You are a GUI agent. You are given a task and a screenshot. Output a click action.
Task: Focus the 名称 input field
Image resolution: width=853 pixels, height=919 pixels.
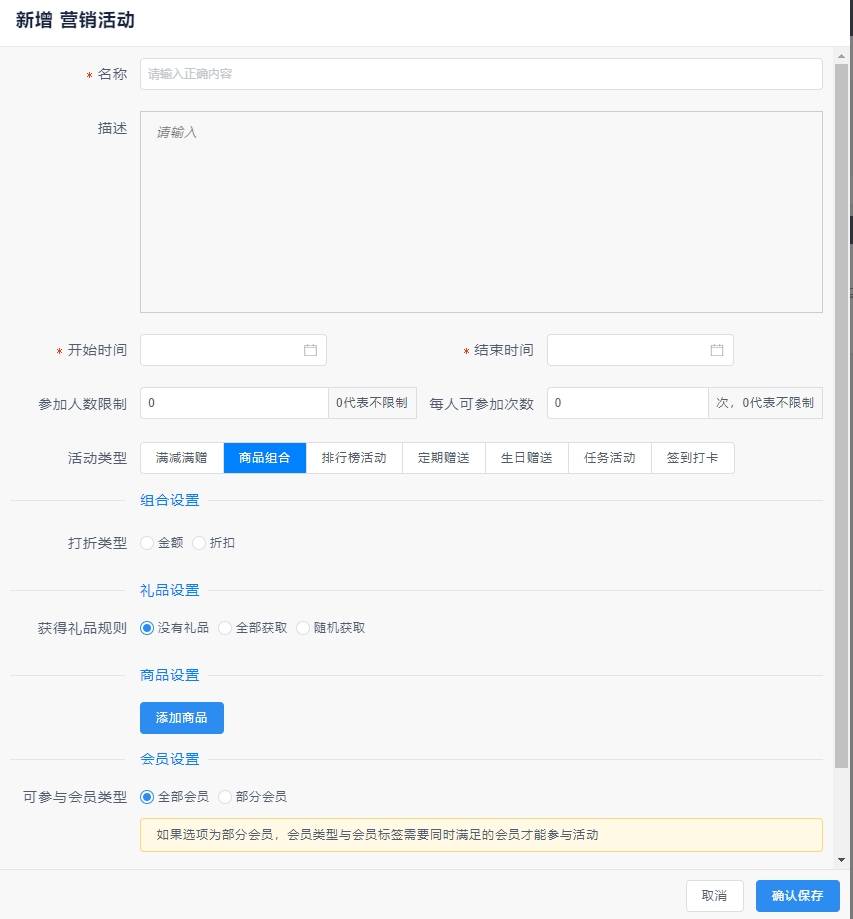point(481,74)
